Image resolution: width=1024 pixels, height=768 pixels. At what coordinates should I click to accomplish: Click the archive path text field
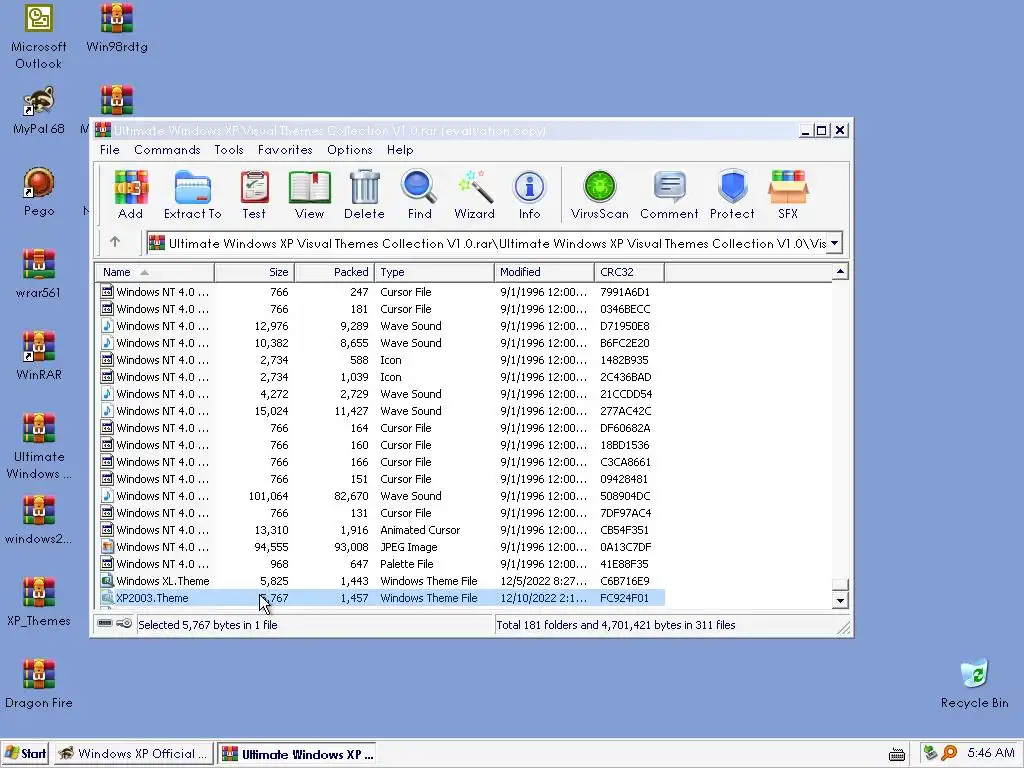487,243
